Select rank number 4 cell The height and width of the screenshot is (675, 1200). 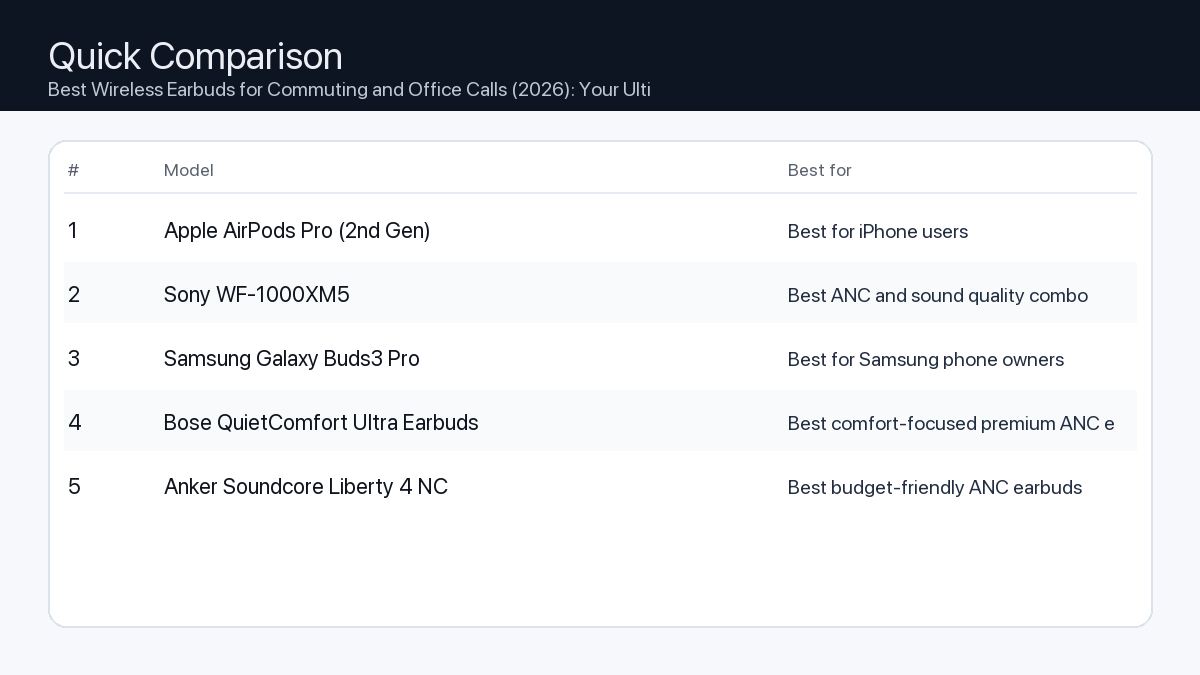point(75,423)
